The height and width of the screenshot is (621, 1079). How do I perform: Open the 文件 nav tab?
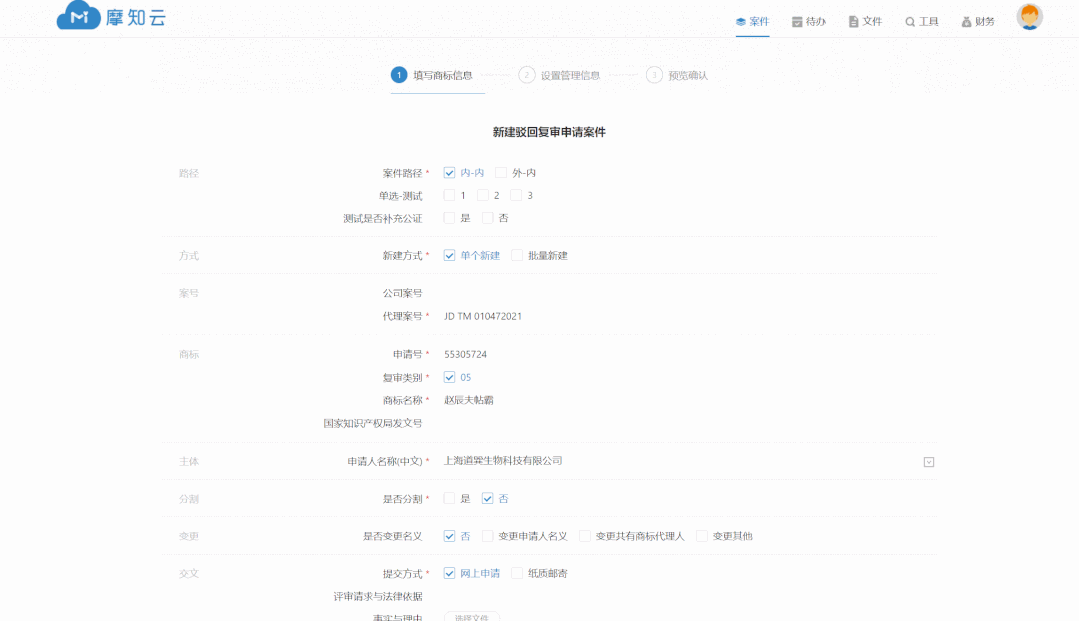865,22
